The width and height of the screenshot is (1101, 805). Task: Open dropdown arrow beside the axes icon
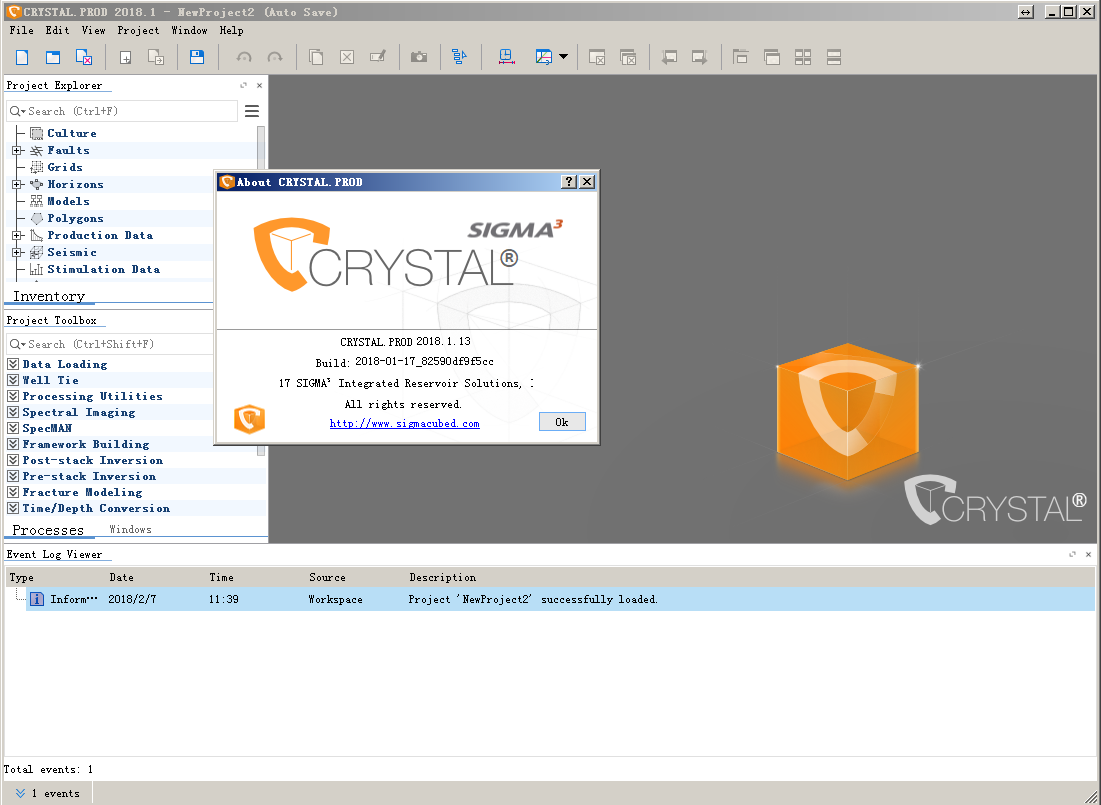[x=563, y=58]
